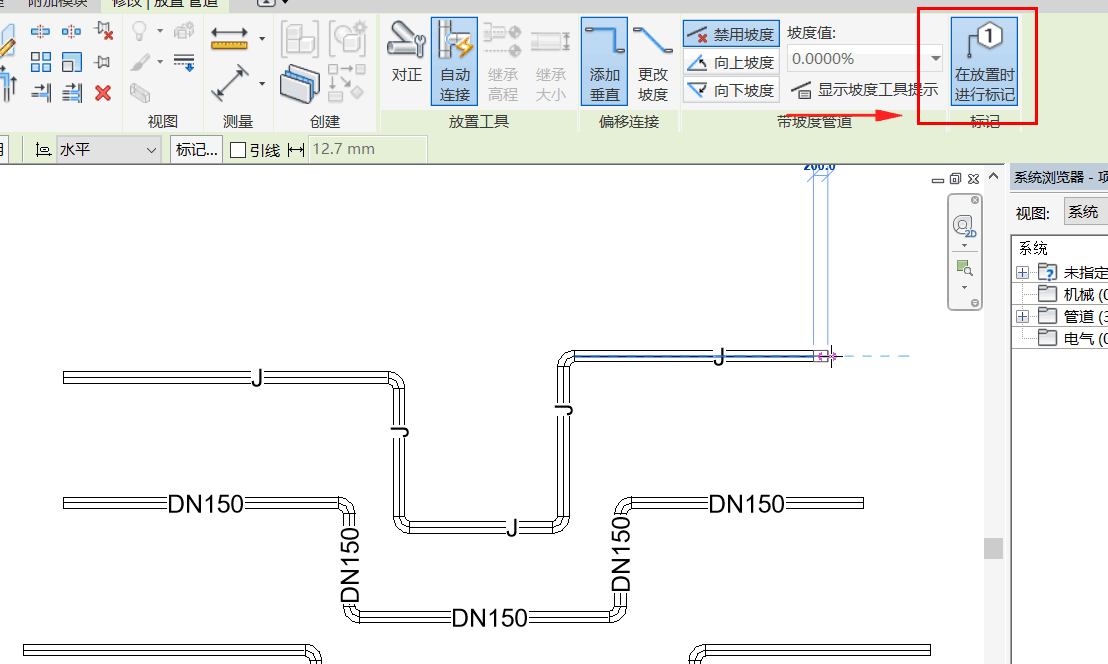Click the 更改坡度 change slope tool

[x=653, y=61]
